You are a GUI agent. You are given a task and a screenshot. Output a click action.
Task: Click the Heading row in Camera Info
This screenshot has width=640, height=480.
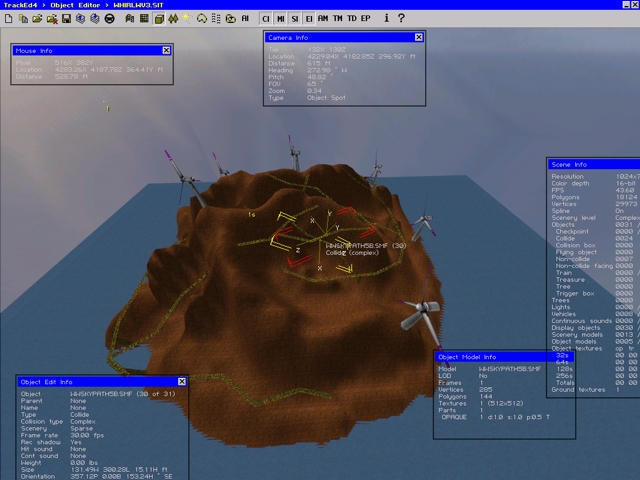point(308,70)
